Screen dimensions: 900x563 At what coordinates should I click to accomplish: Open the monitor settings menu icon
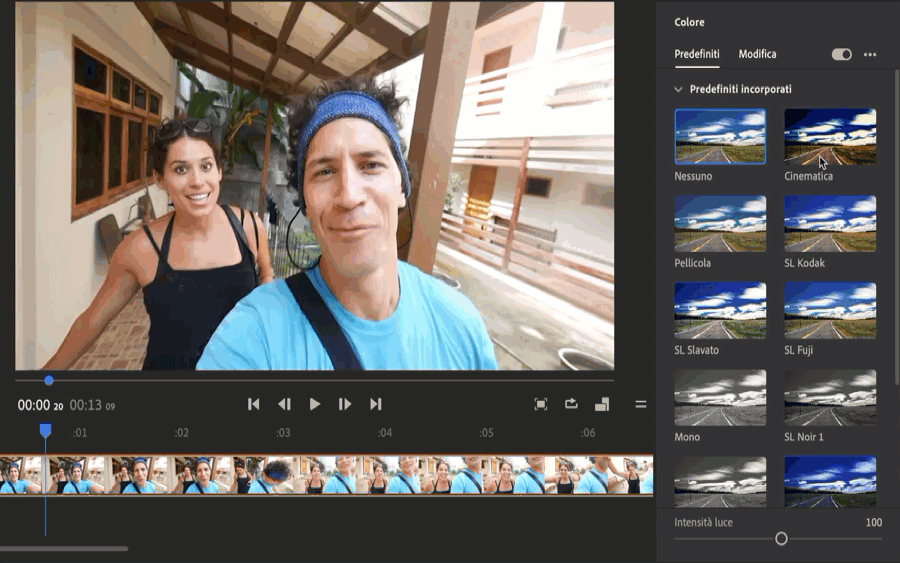pos(641,404)
